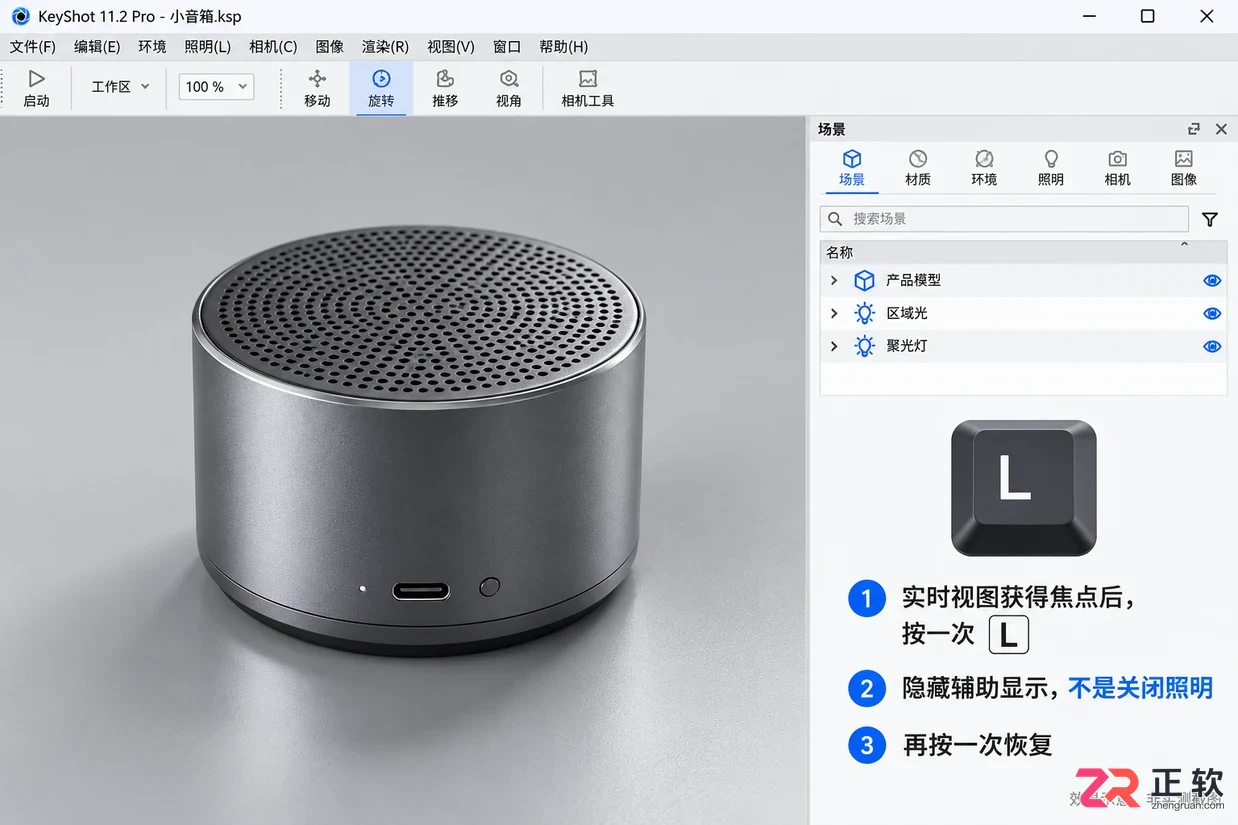Screen dimensions: 1238x825
Task: Open the 视图(V) menu
Action: (450, 47)
